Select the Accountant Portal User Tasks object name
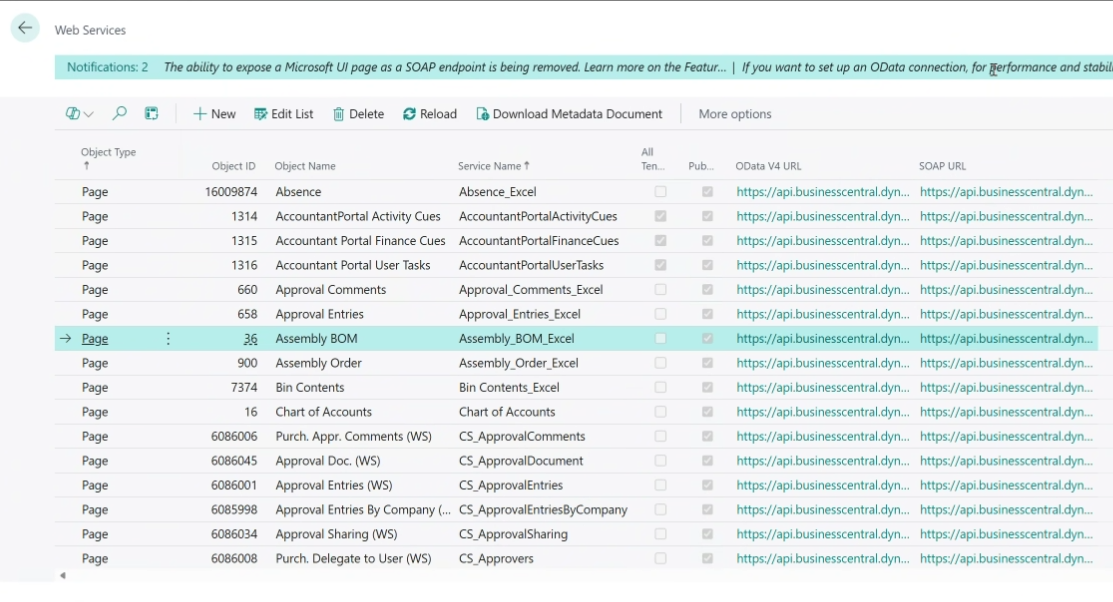 click(353, 265)
